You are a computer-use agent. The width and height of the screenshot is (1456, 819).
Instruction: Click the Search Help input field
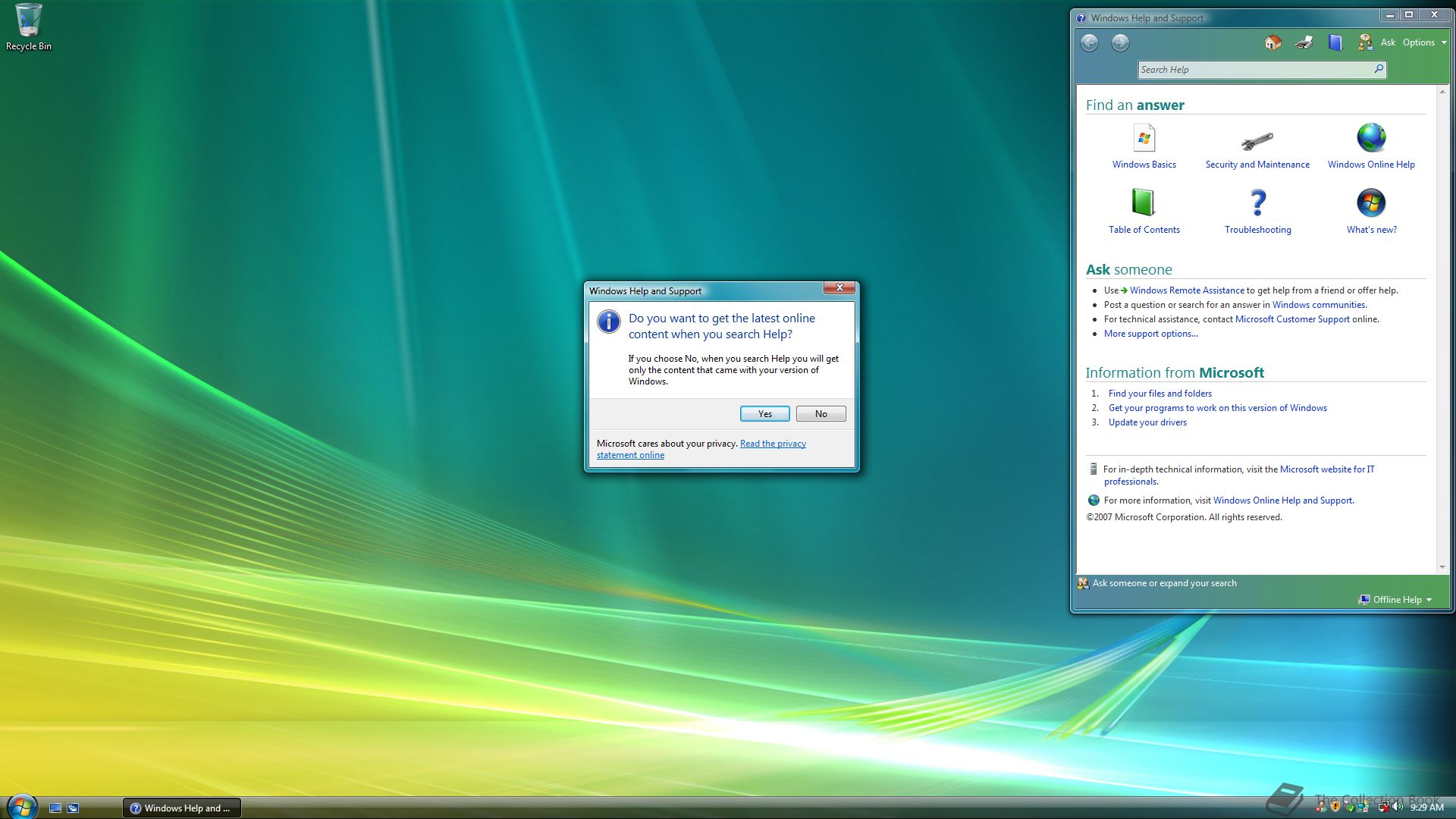pyautogui.click(x=1256, y=70)
